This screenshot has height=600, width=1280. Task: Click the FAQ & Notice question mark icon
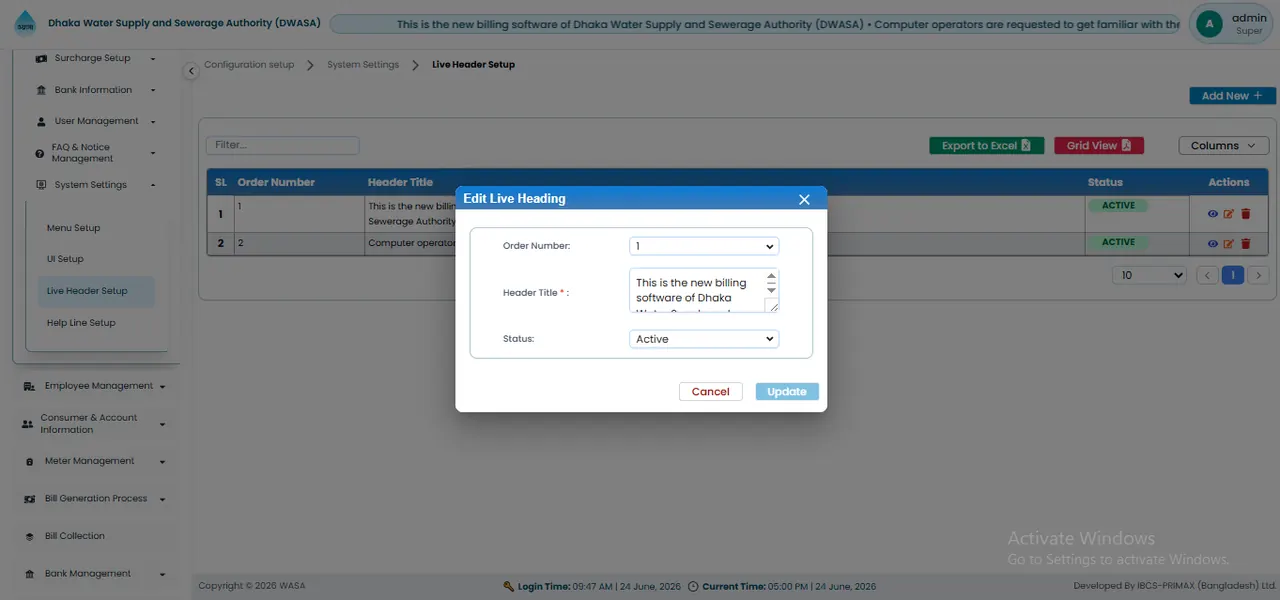tap(40, 153)
